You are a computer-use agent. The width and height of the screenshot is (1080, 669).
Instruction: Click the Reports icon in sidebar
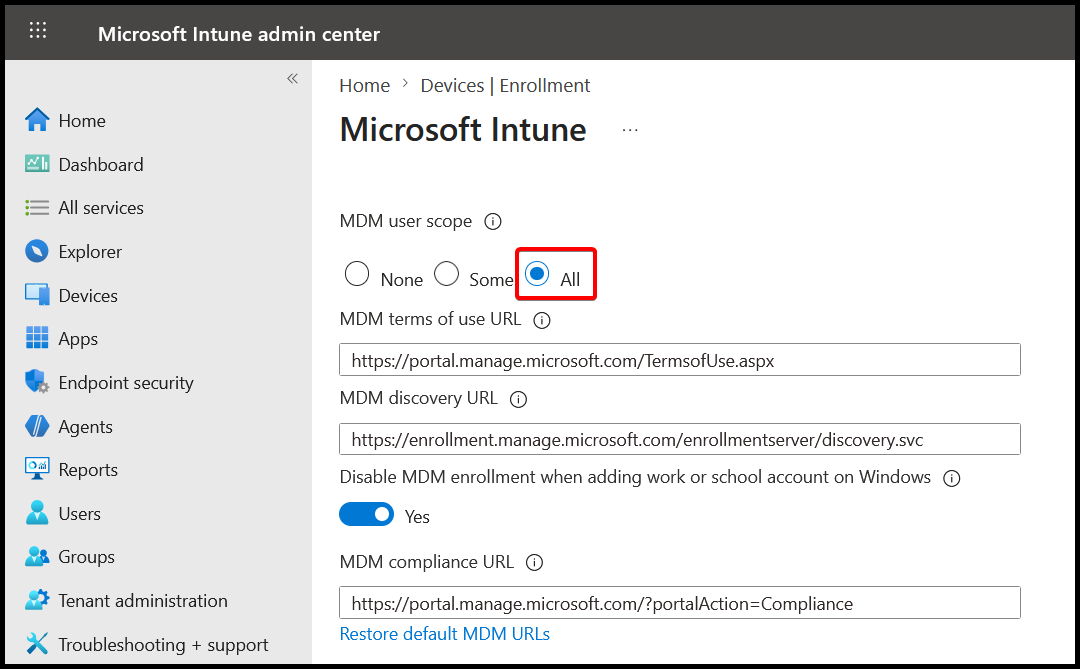pyautogui.click(x=37, y=469)
